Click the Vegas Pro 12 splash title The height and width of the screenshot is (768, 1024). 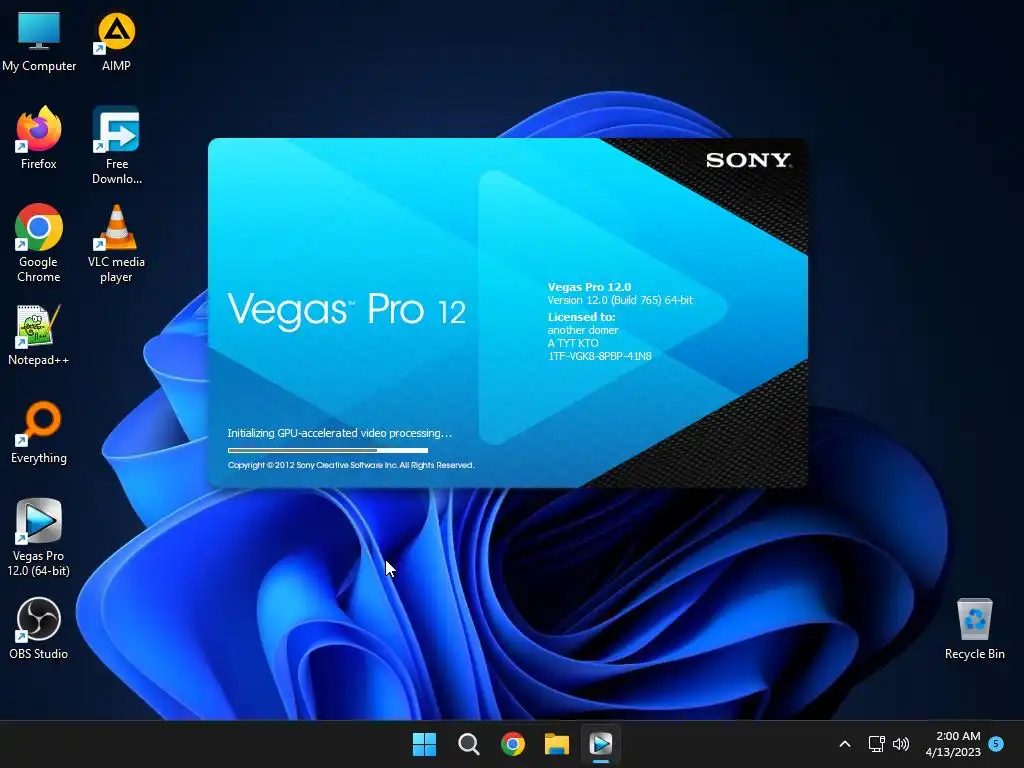click(347, 310)
